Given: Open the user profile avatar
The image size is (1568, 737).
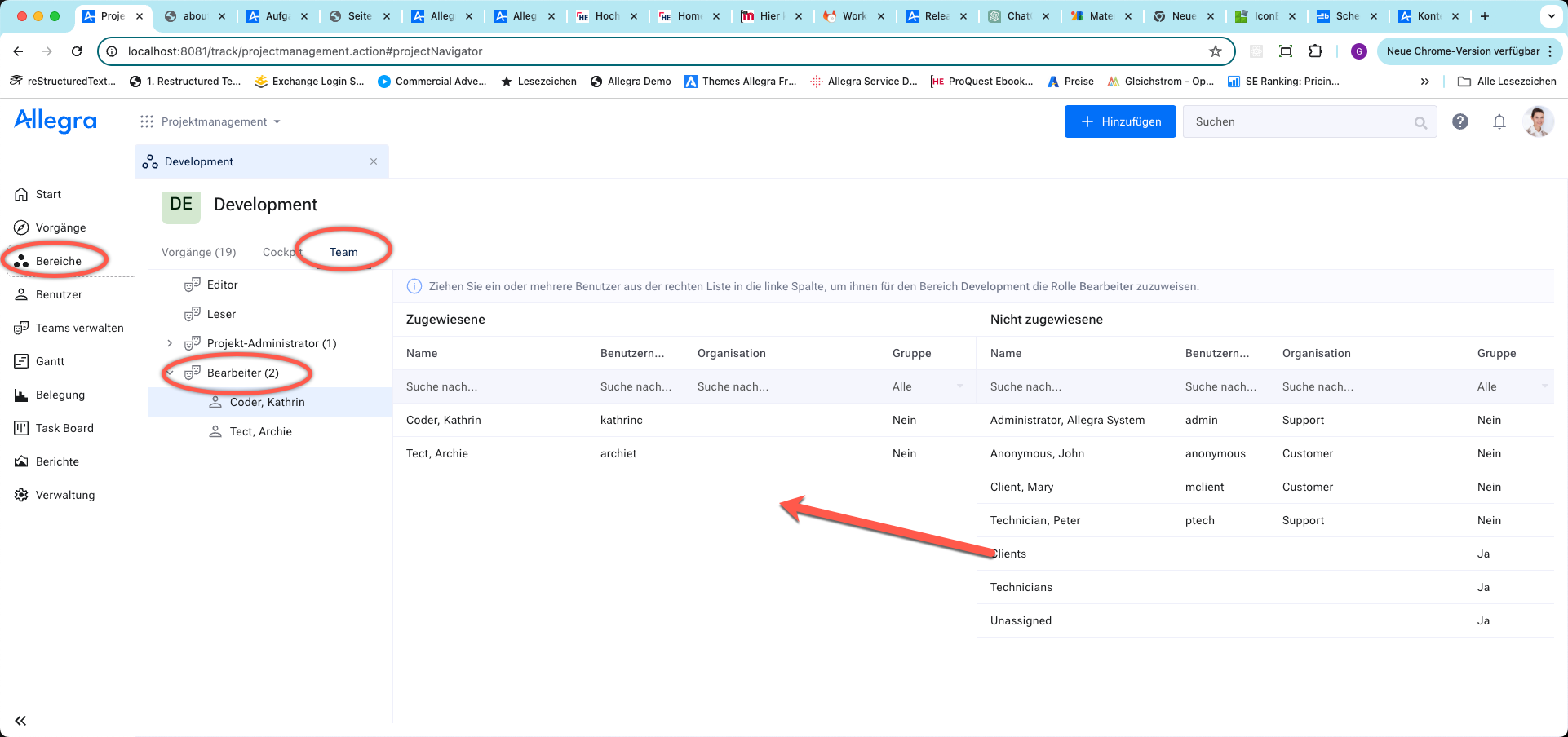Looking at the screenshot, I should (1538, 121).
